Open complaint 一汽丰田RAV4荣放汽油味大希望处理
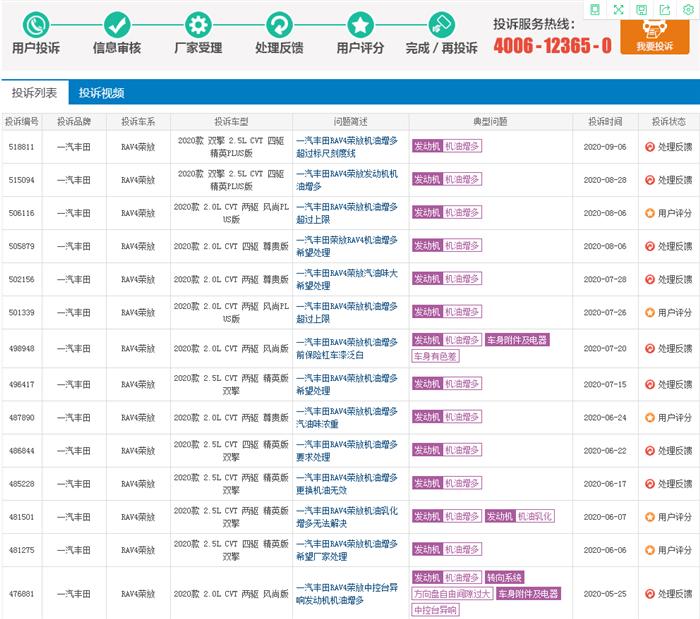 (347, 279)
